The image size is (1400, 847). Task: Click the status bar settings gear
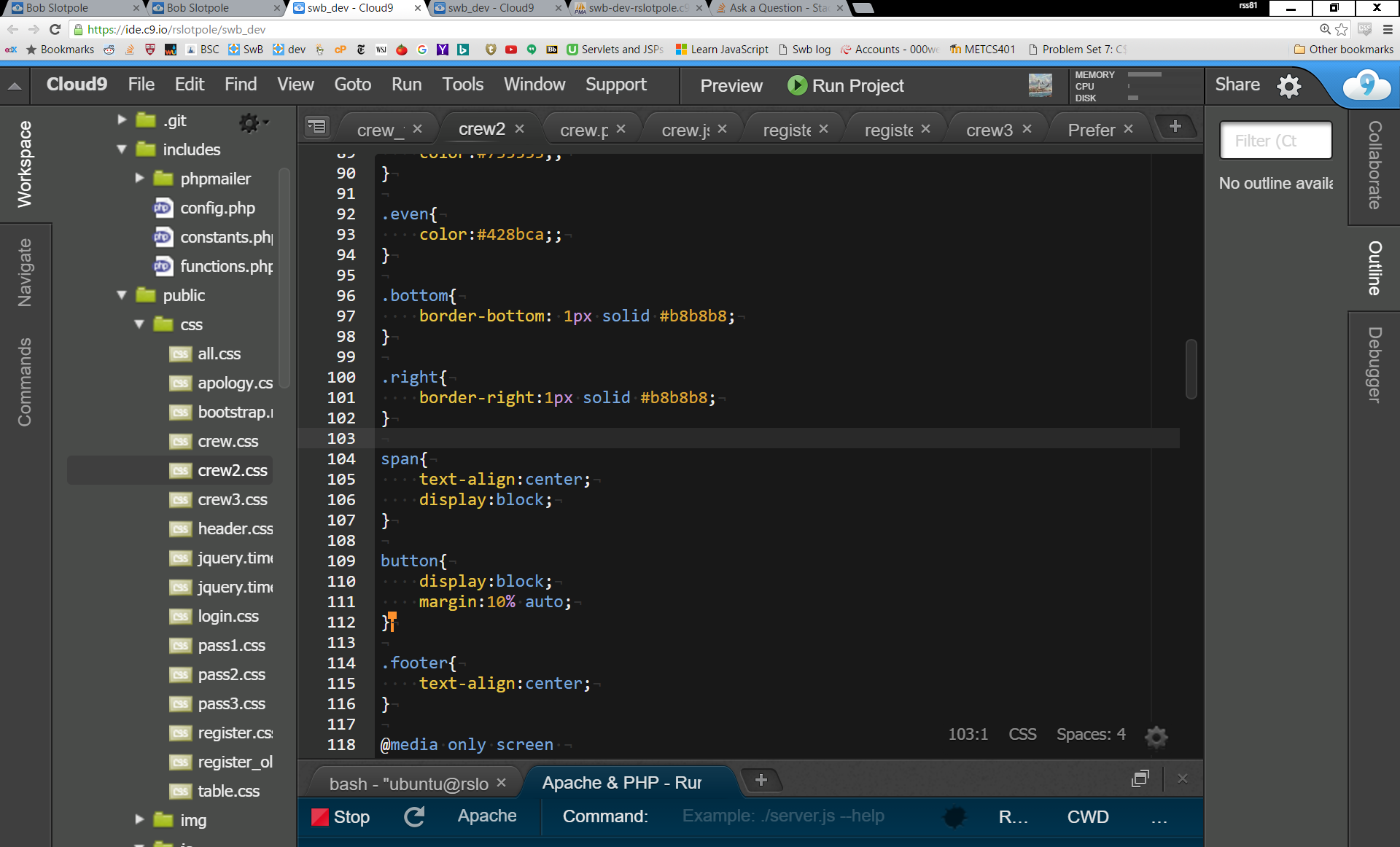1156,736
